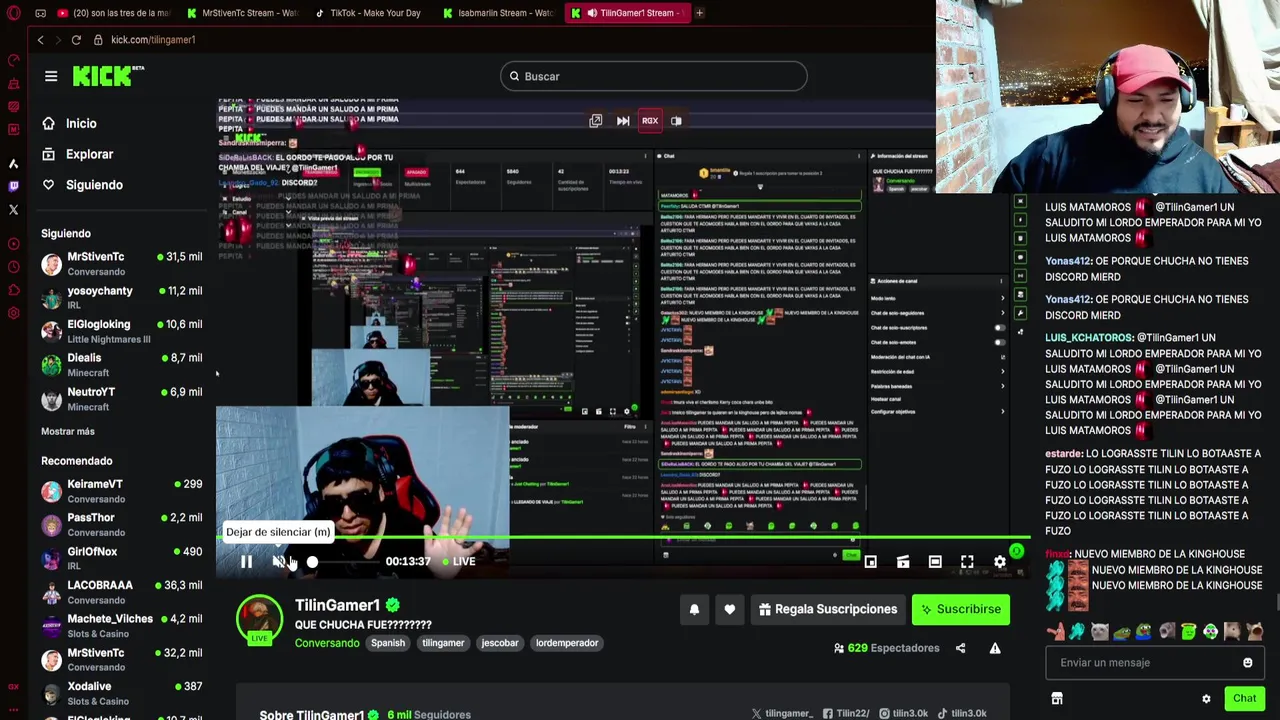
Task: Go back in browser
Action: 40,40
